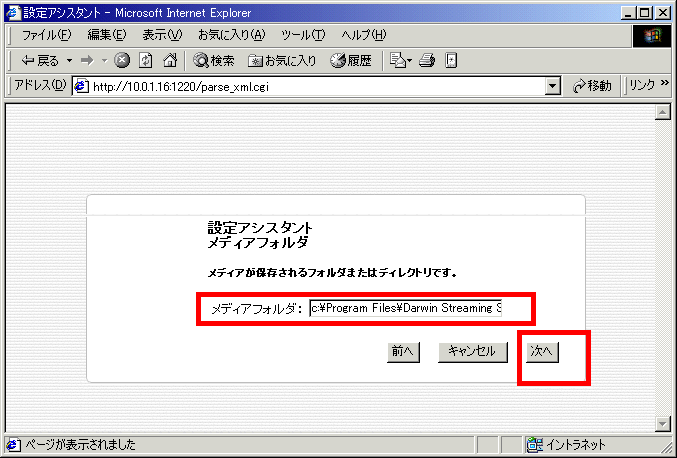677x458 pixels.
Task: Click the address bar URL field
Action: pos(318,87)
